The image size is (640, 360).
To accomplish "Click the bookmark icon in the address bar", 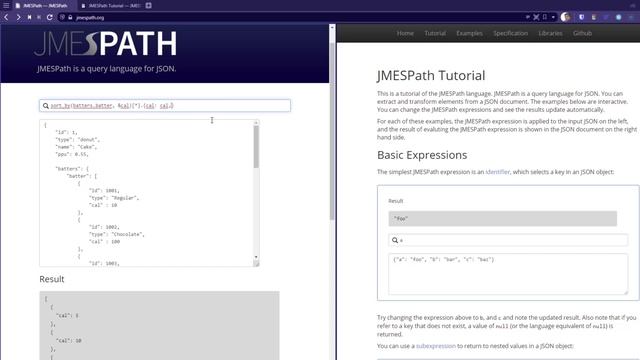I will [x=544, y=17].
